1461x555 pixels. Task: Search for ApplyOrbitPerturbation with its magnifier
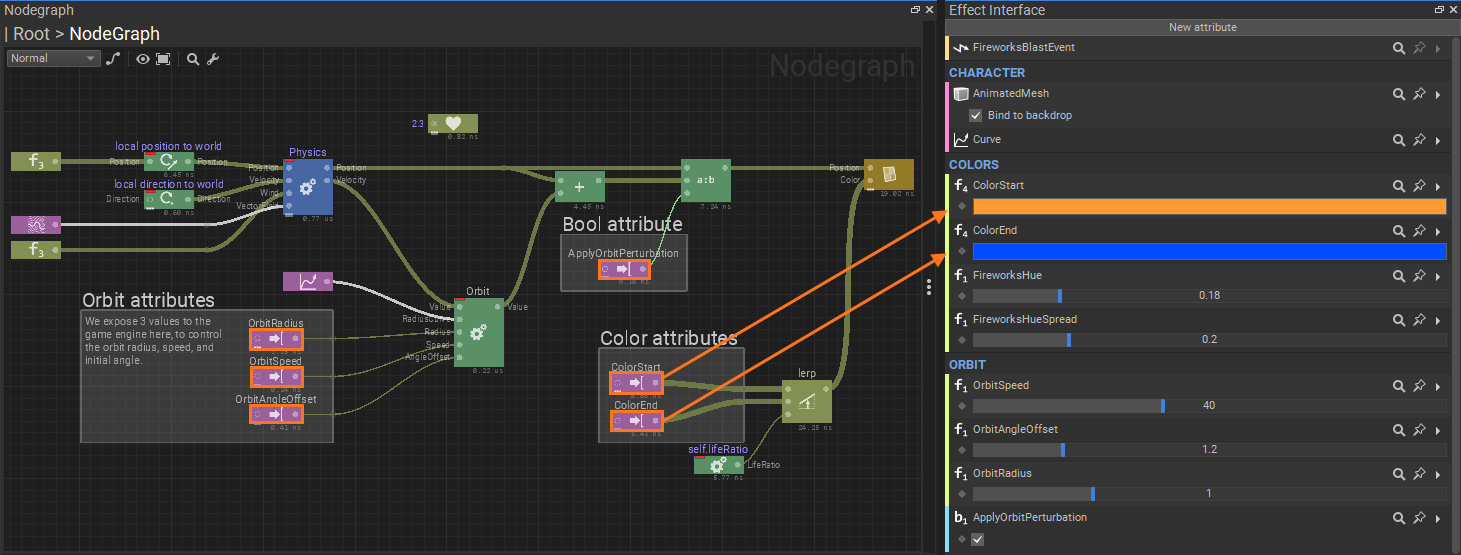[x=1400, y=518]
